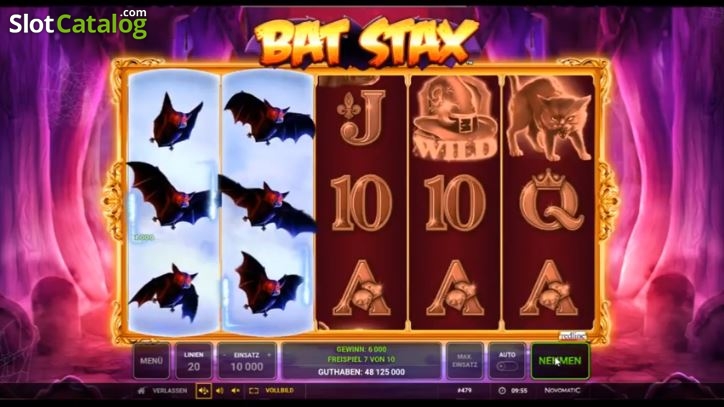Toggle the highlighted full sound icon
724x407 pixels.
tap(203, 391)
